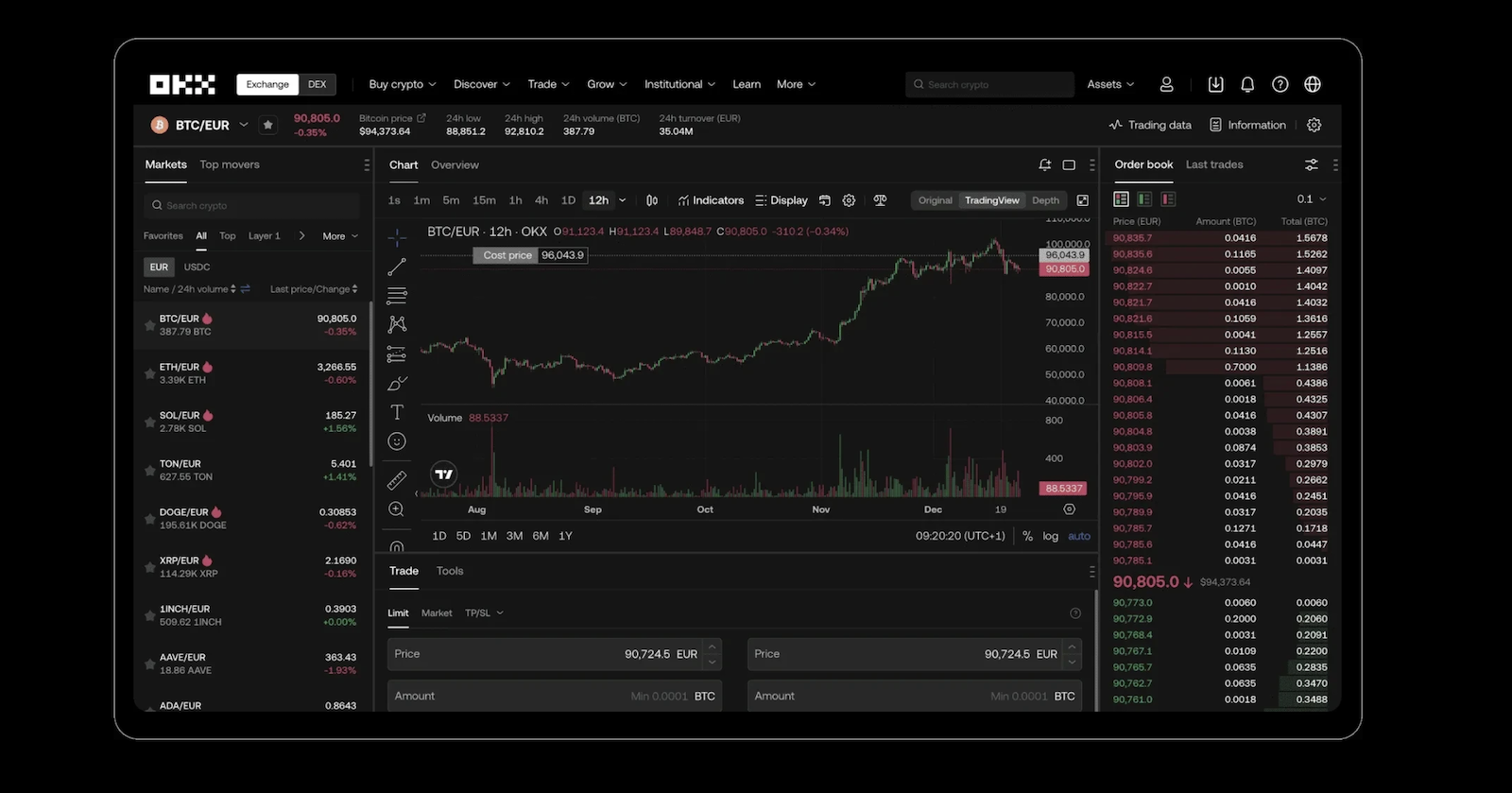Click the left Price input field
Image resolution: width=1512 pixels, height=793 pixels.
[555, 654]
